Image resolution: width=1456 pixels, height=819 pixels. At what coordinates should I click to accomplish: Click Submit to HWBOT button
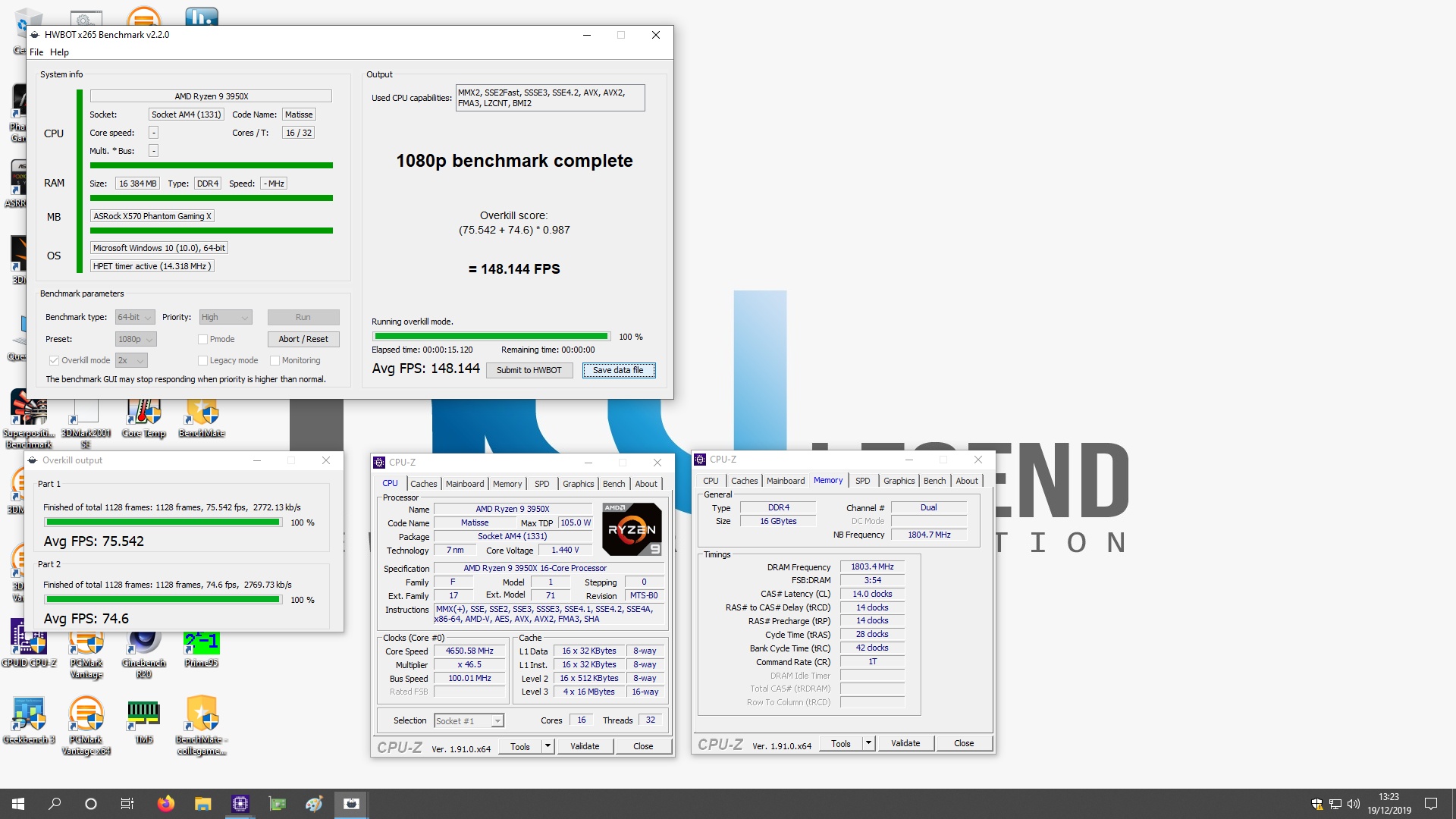pyautogui.click(x=529, y=370)
